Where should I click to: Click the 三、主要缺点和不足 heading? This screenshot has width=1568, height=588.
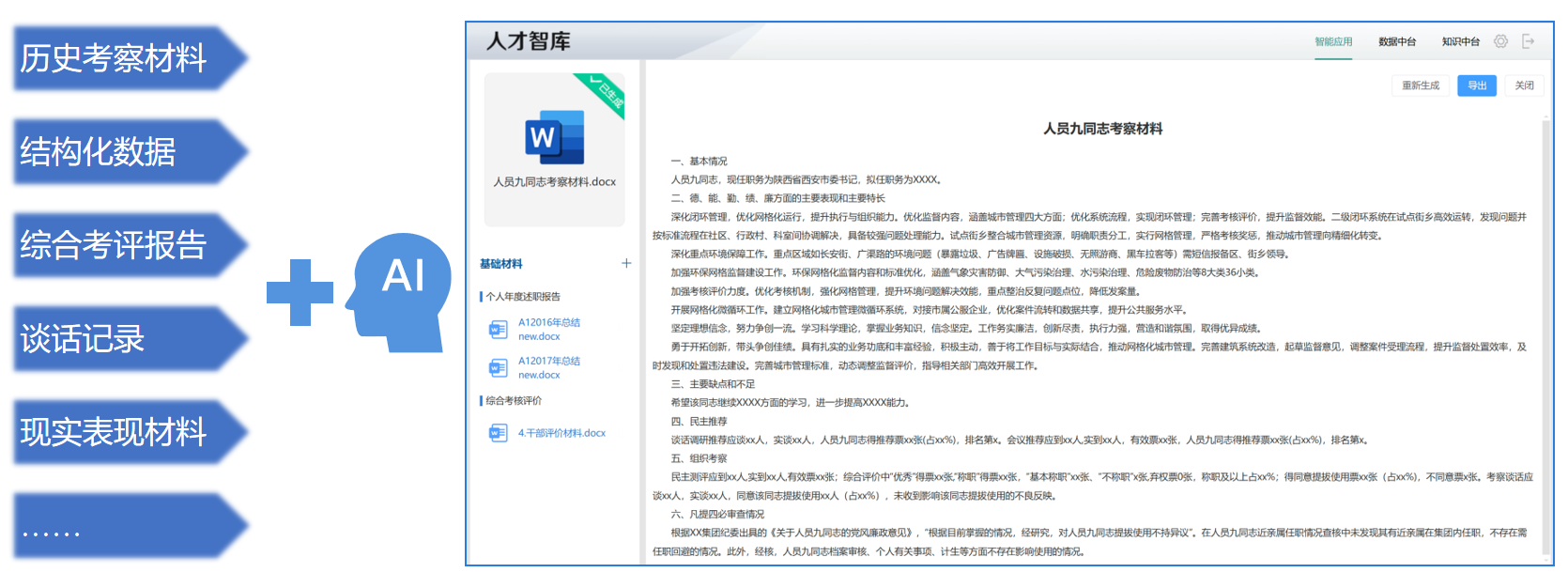[714, 384]
